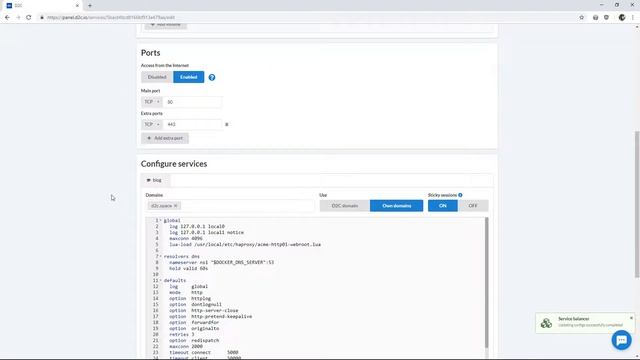Viewport: 640px width, 360px height.
Task: Open the Extra ports protocol dropdown
Action: coord(152,124)
